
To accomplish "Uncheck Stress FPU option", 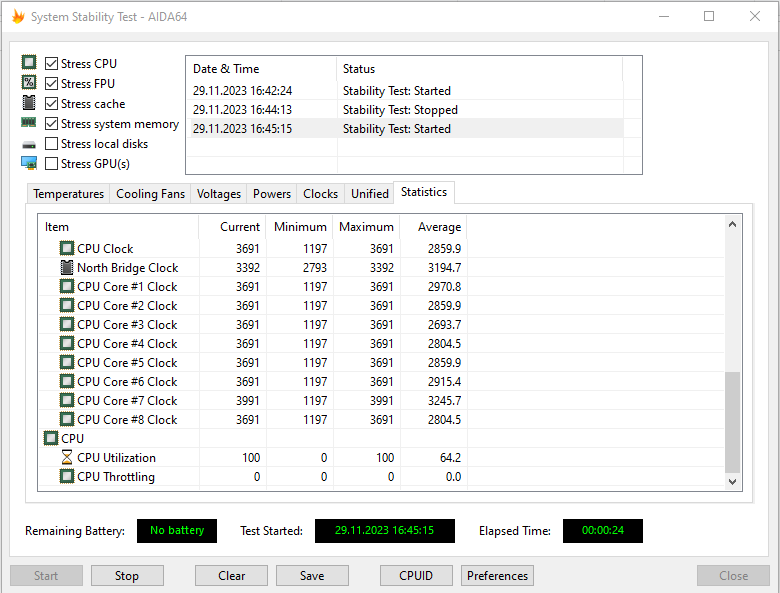I will (51, 83).
